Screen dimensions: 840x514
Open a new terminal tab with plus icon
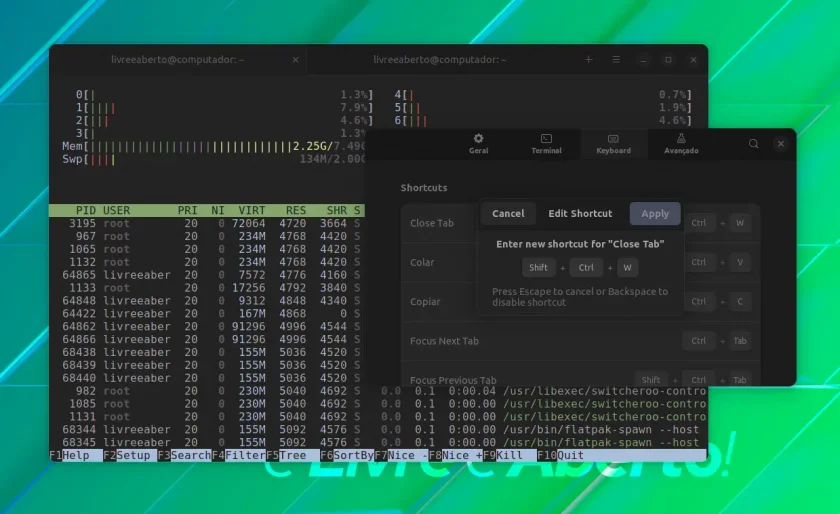pos(589,59)
